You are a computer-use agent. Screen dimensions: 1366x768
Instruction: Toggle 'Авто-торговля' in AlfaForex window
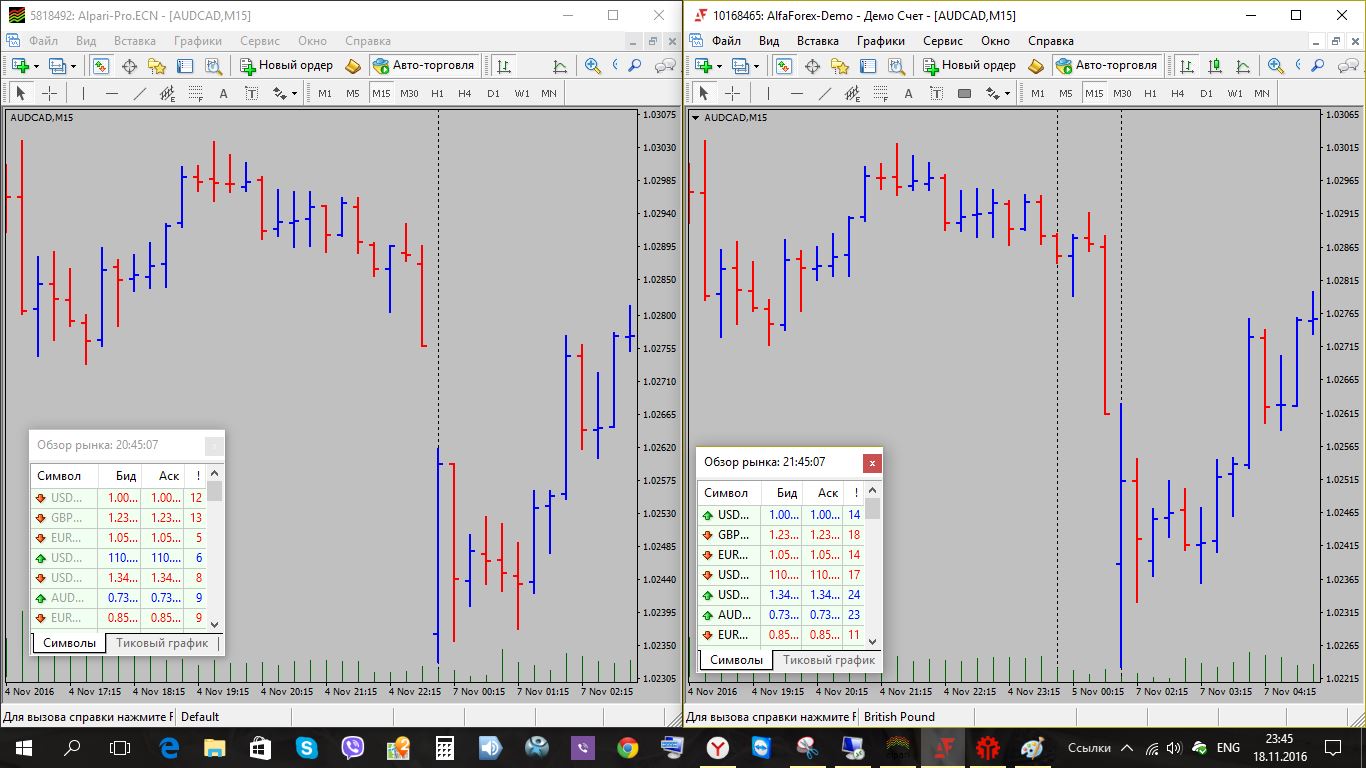tap(1106, 66)
